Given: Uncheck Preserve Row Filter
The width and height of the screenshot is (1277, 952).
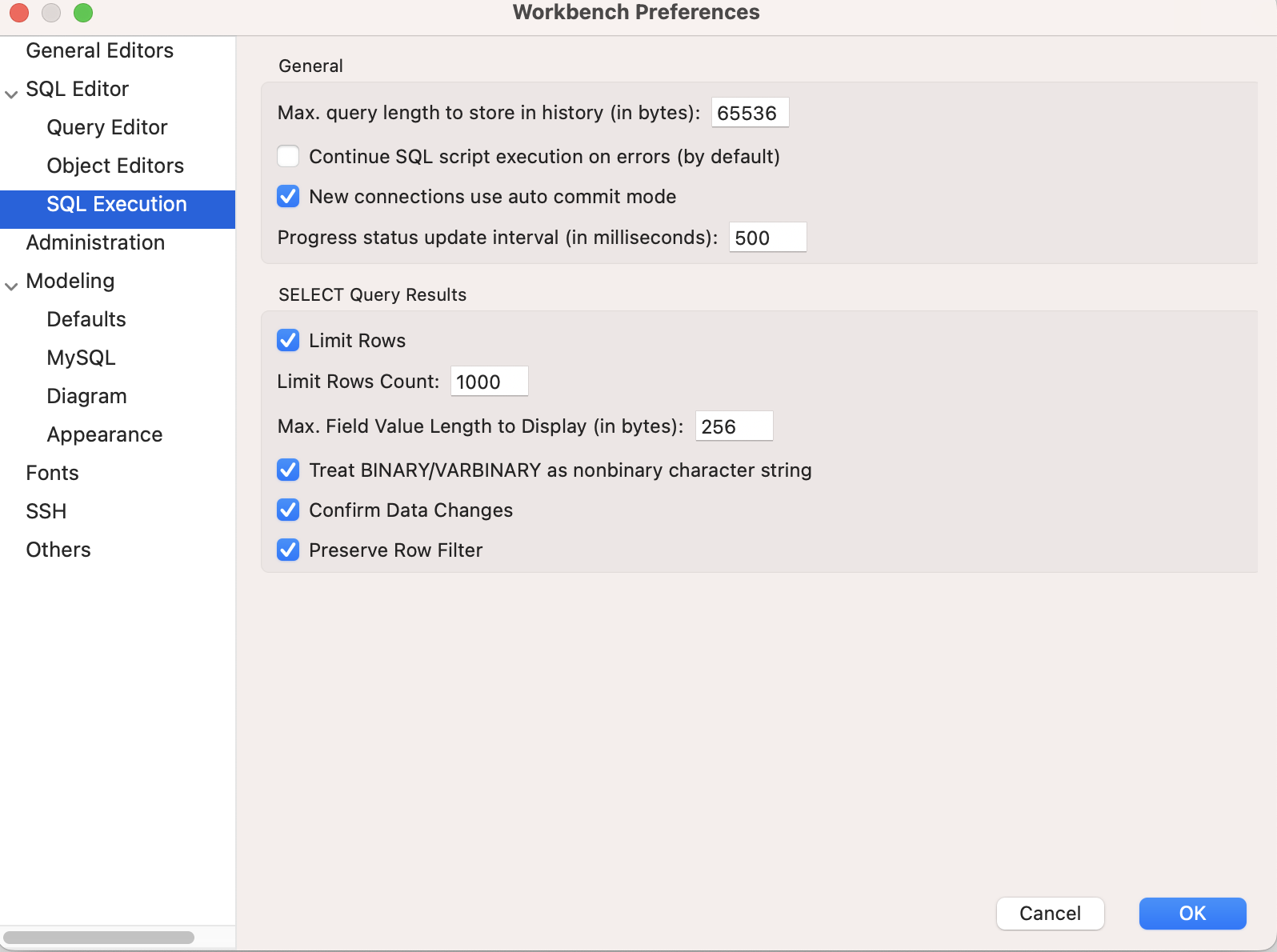Looking at the screenshot, I should tap(288, 550).
